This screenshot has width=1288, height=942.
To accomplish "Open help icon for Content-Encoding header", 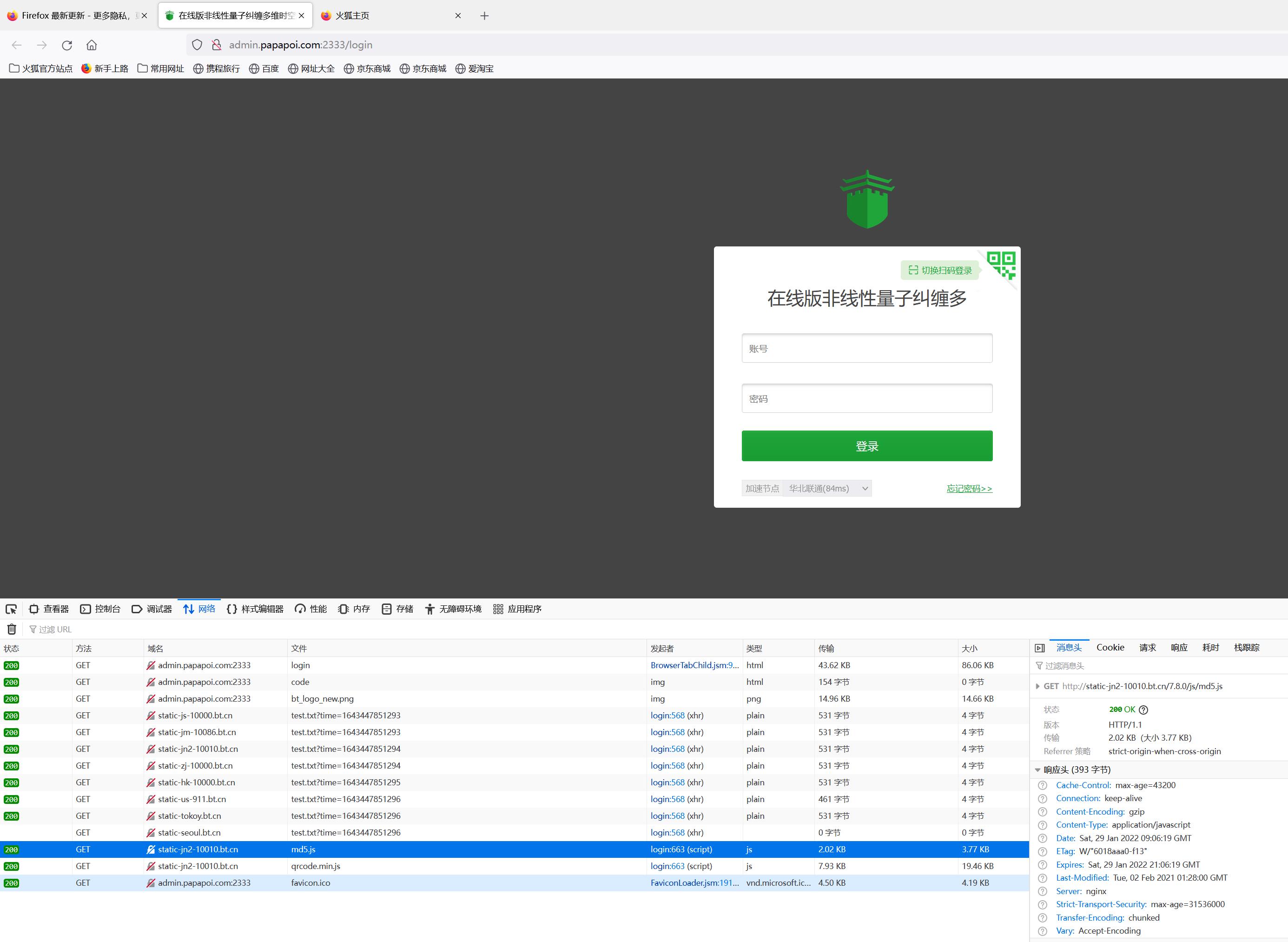I will (x=1043, y=812).
